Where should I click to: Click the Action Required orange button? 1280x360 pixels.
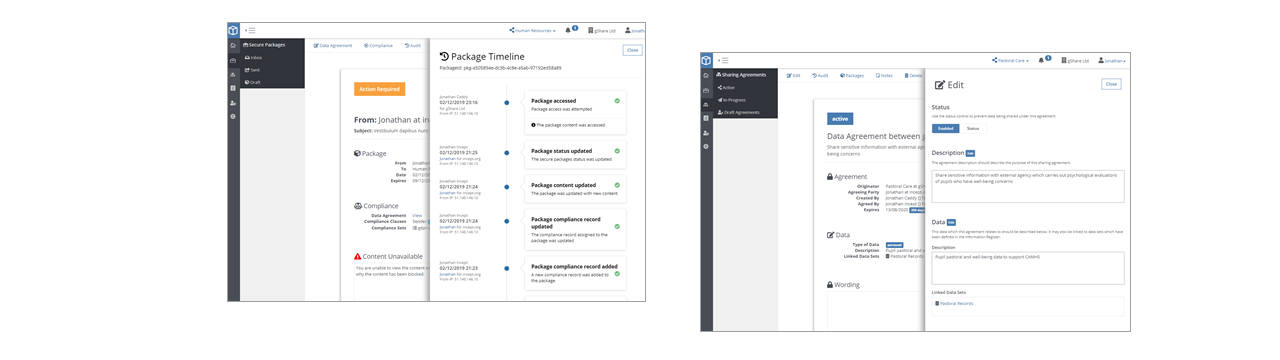click(x=380, y=89)
